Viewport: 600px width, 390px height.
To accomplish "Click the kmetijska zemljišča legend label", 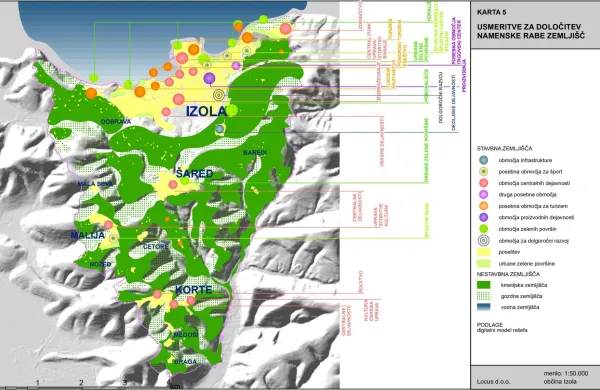I will 524,285.
